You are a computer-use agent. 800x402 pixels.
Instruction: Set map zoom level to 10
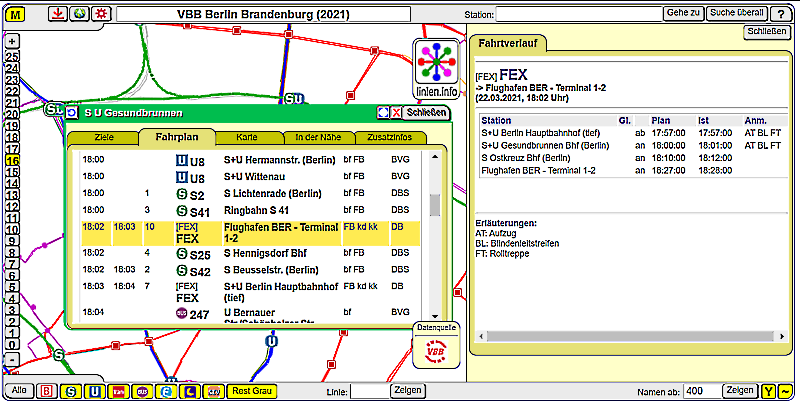point(12,229)
